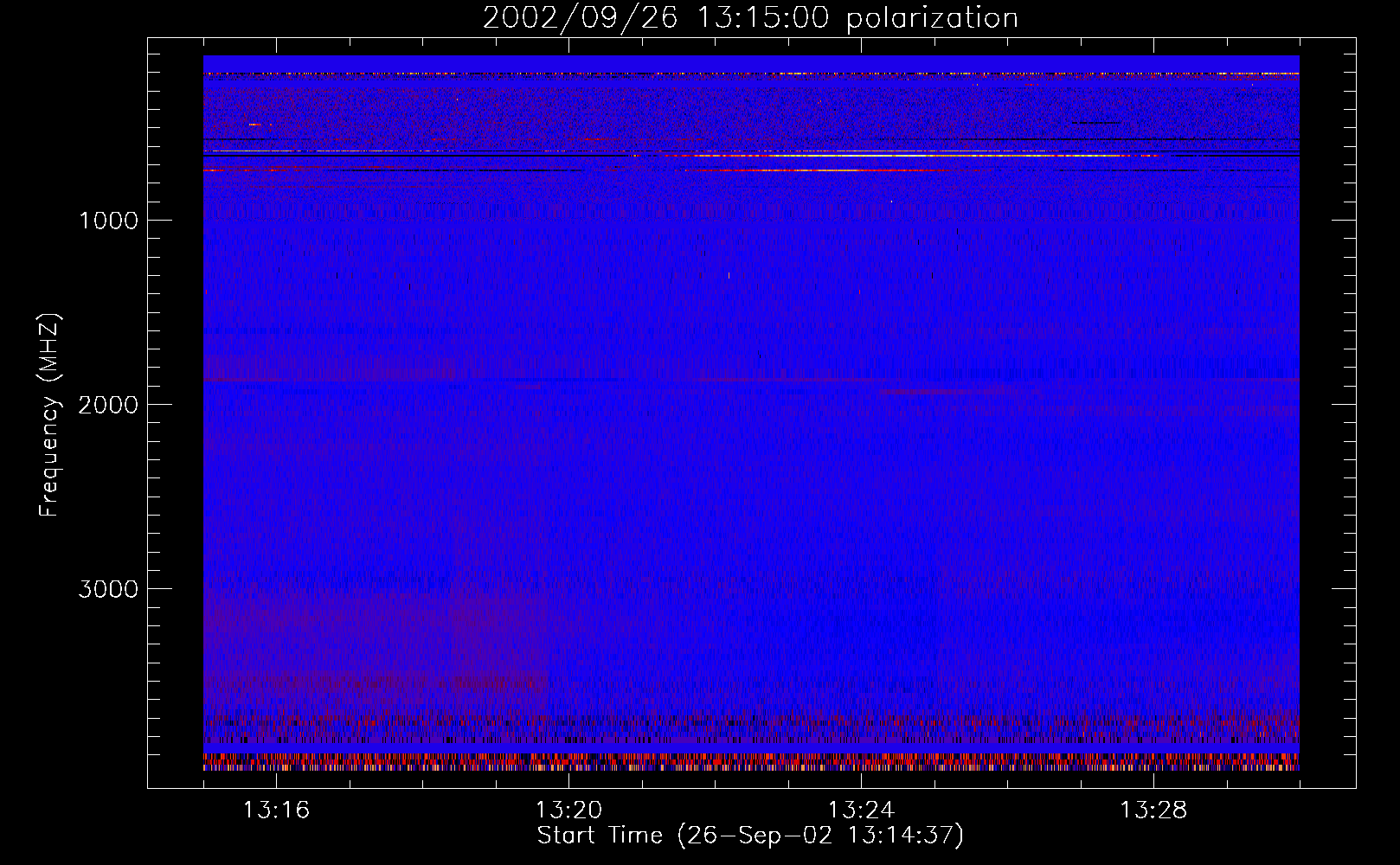Click the 3000 frequency tick label
1400x865 pixels.
pyautogui.click(x=108, y=589)
